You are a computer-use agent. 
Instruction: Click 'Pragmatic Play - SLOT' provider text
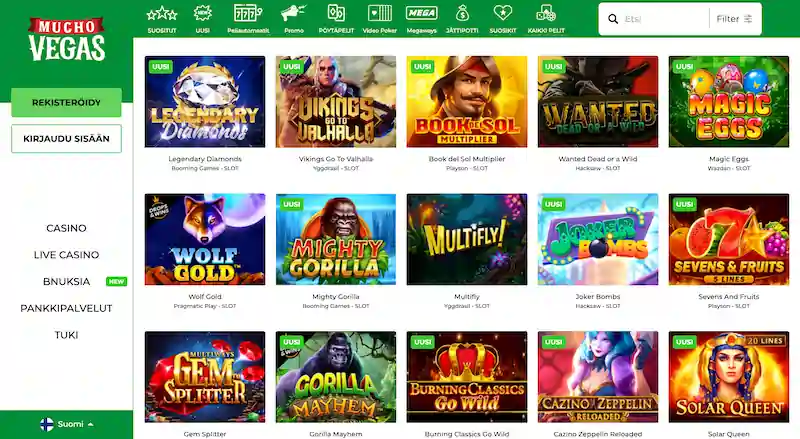[205, 306]
